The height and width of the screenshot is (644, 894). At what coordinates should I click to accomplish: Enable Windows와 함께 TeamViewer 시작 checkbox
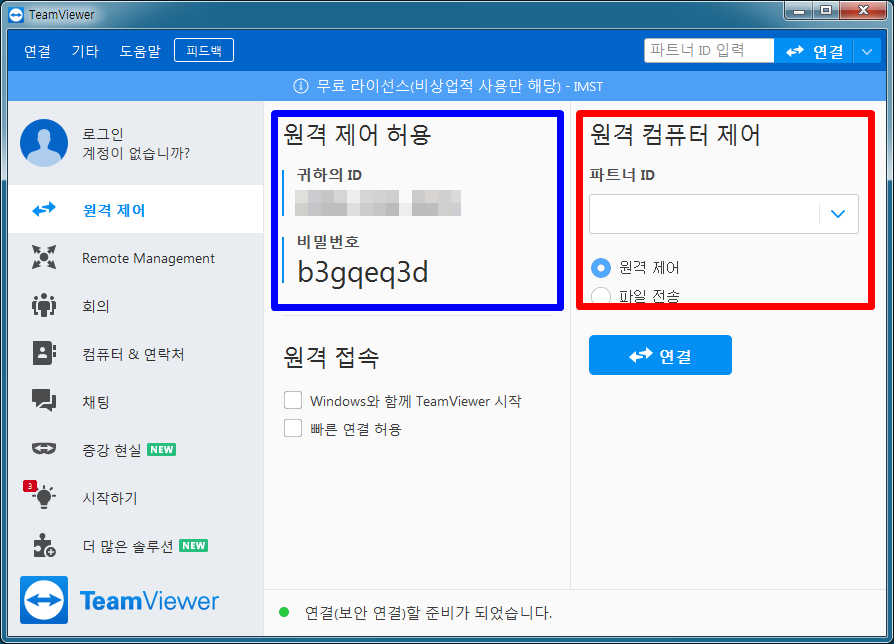pyautogui.click(x=293, y=400)
